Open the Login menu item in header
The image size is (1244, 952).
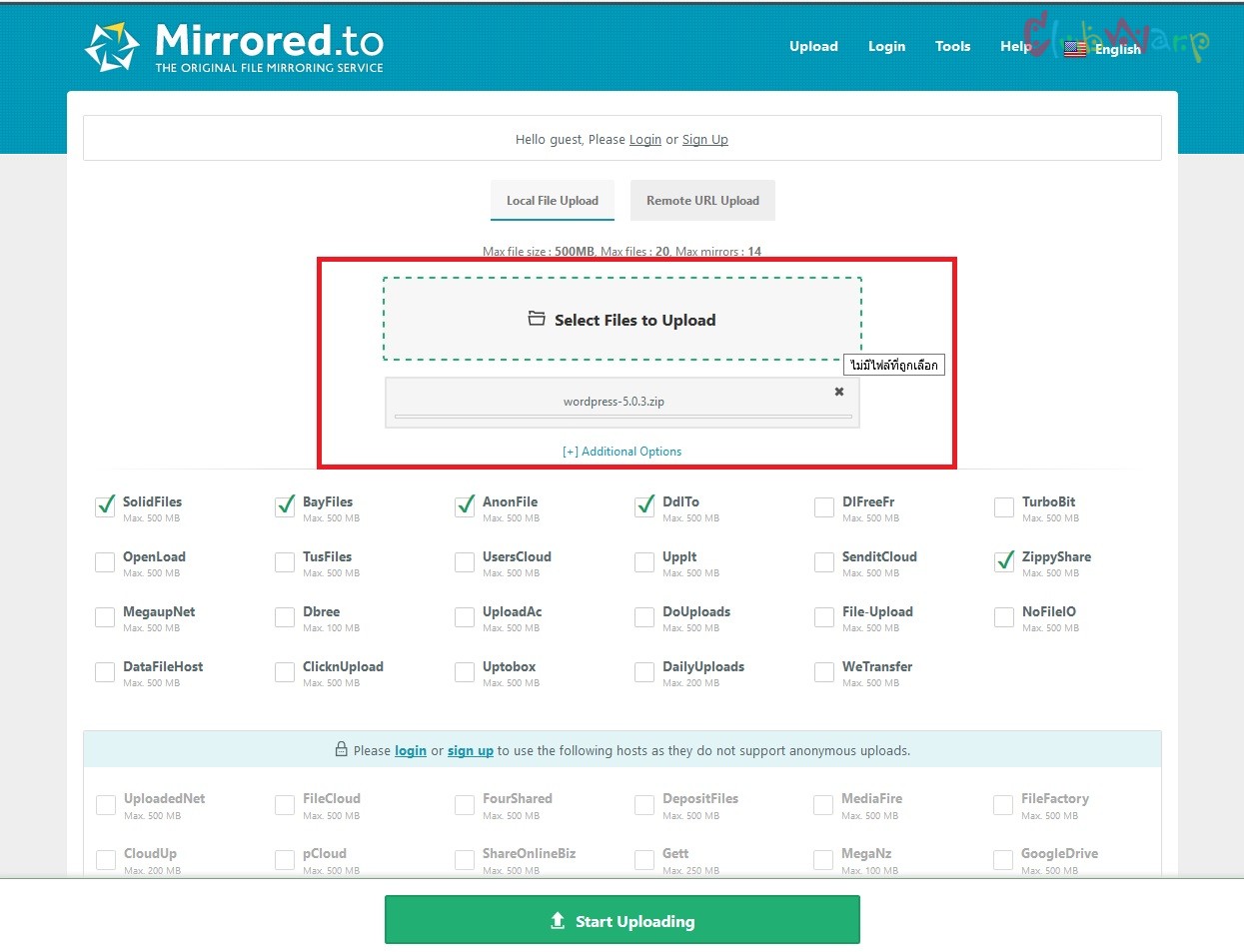point(886,46)
